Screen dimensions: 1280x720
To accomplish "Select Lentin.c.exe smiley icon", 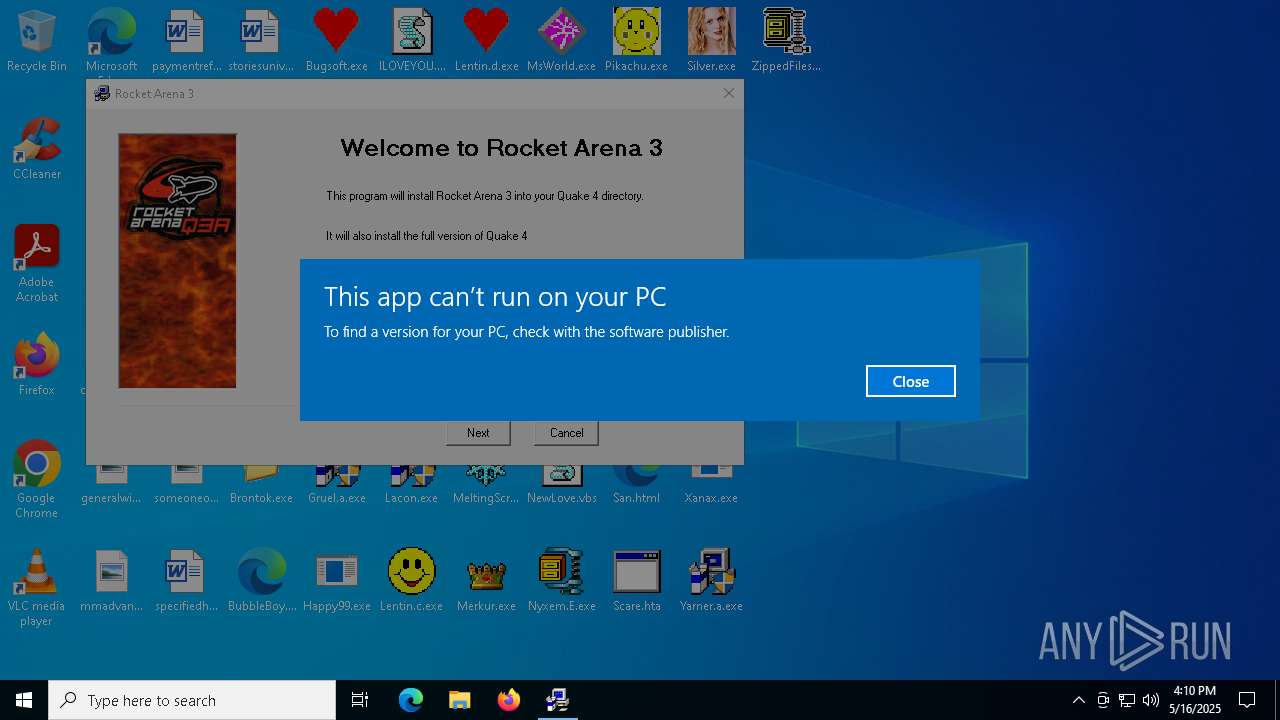I will pyautogui.click(x=411, y=581).
